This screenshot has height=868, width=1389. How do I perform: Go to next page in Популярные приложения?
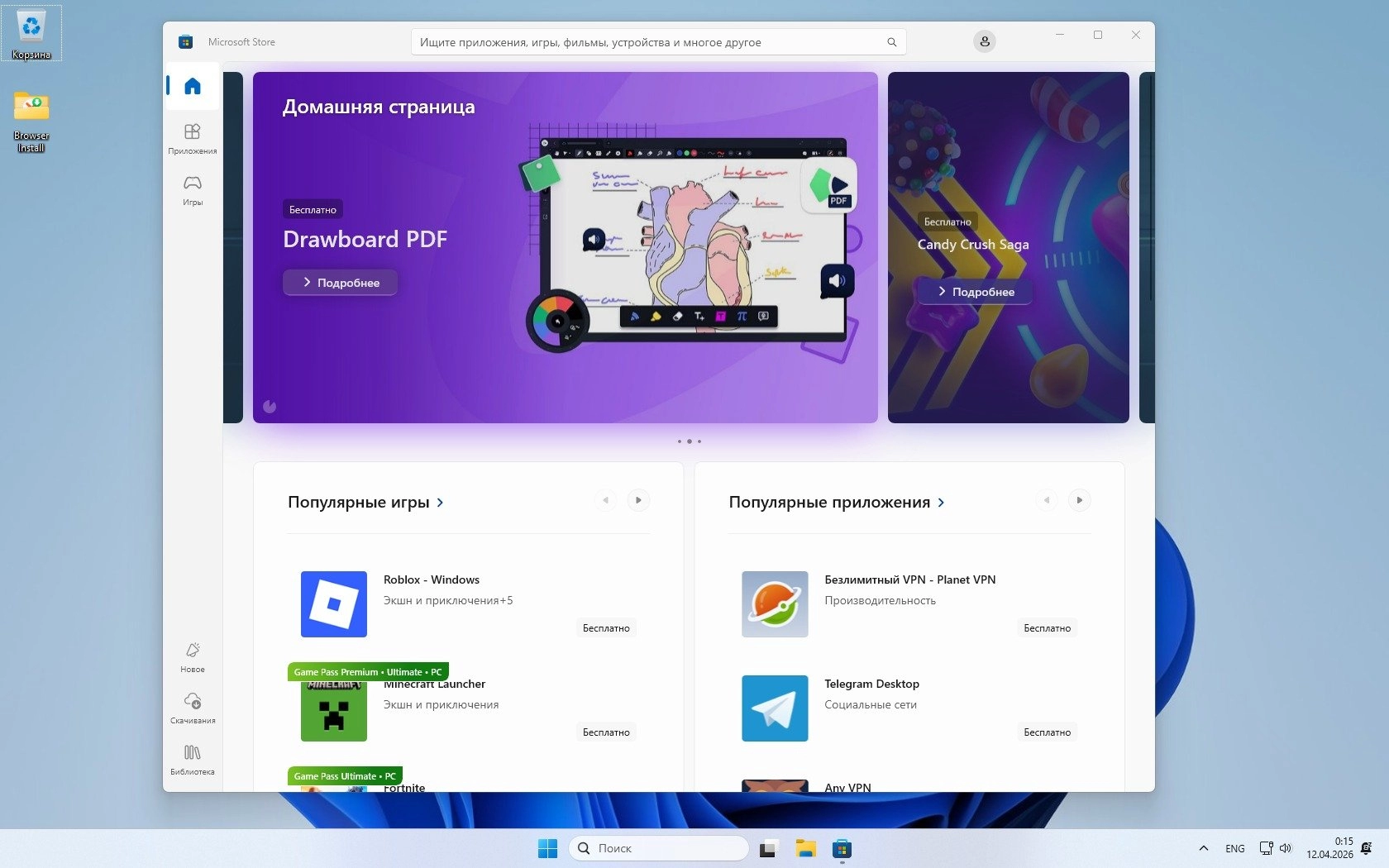click(x=1079, y=500)
